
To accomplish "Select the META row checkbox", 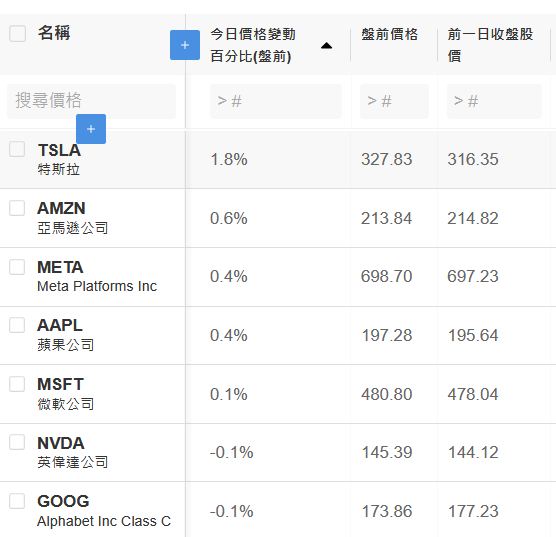I will [x=17, y=267].
